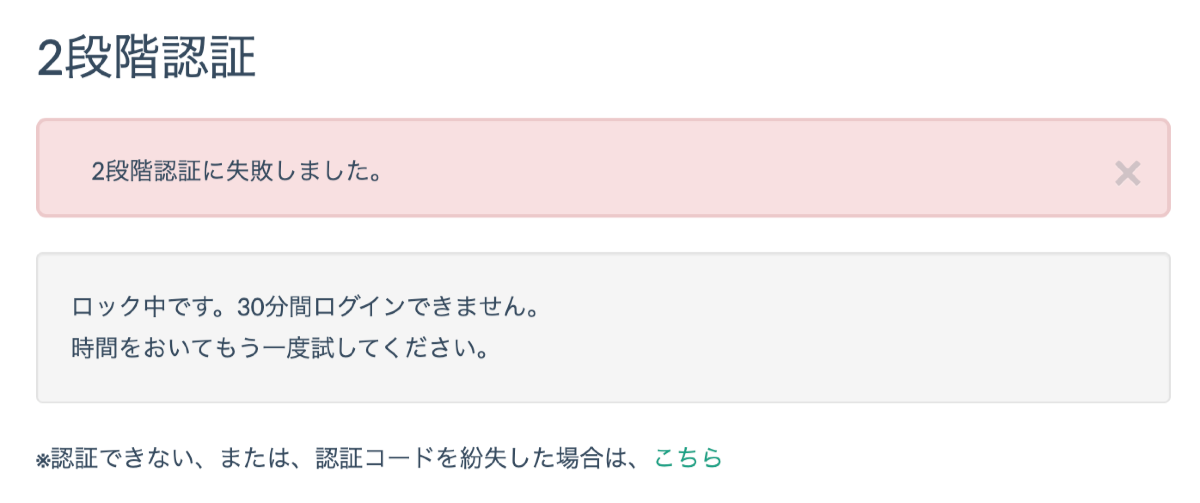Image resolution: width=1200 pixels, height=503 pixels.
Task: Click empty space inside the pink alert banner
Action: pos(700,169)
